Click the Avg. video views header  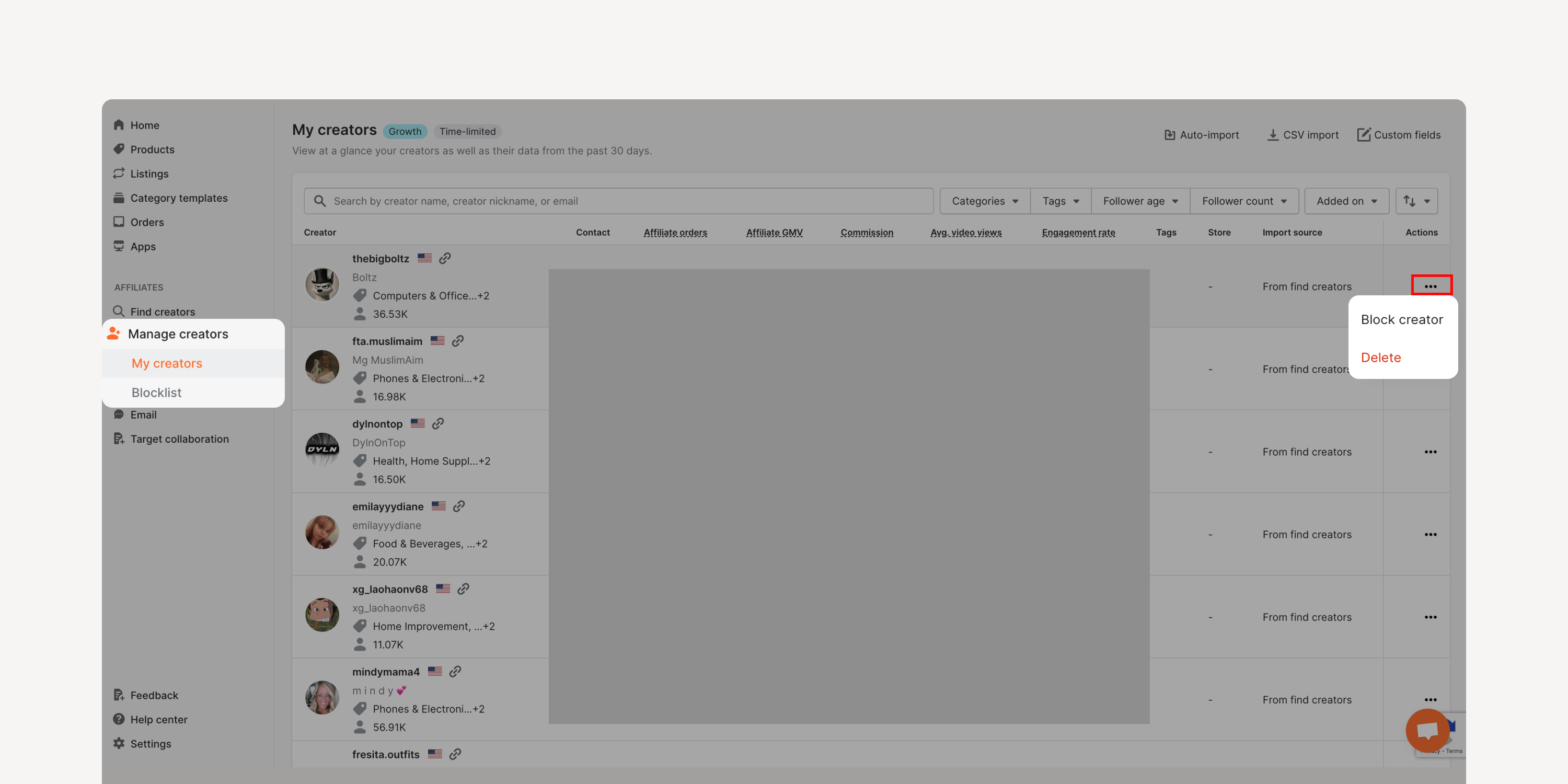tap(965, 233)
